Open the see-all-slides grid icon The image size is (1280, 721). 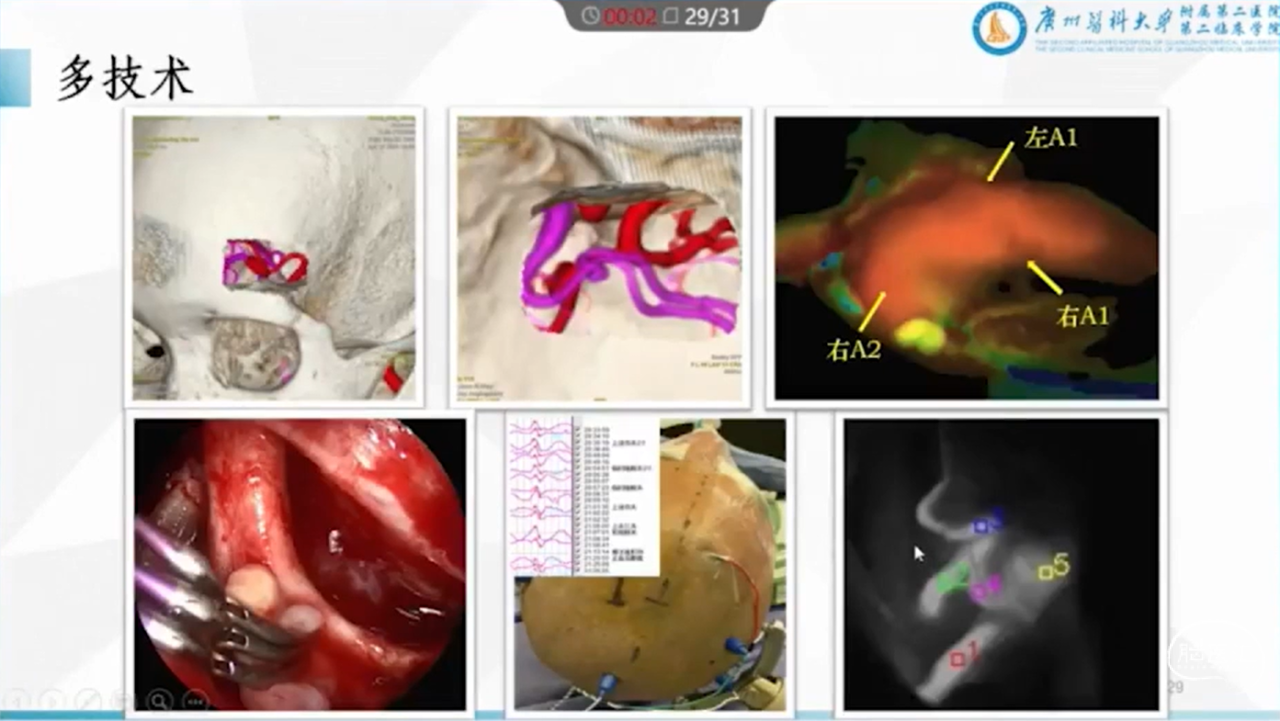[124, 700]
